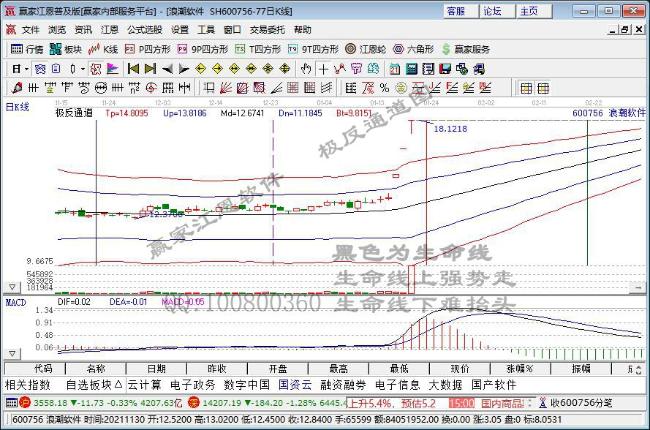650x430 pixels.
Task: Click the gradient flag chart icon
Action: click(113, 69)
